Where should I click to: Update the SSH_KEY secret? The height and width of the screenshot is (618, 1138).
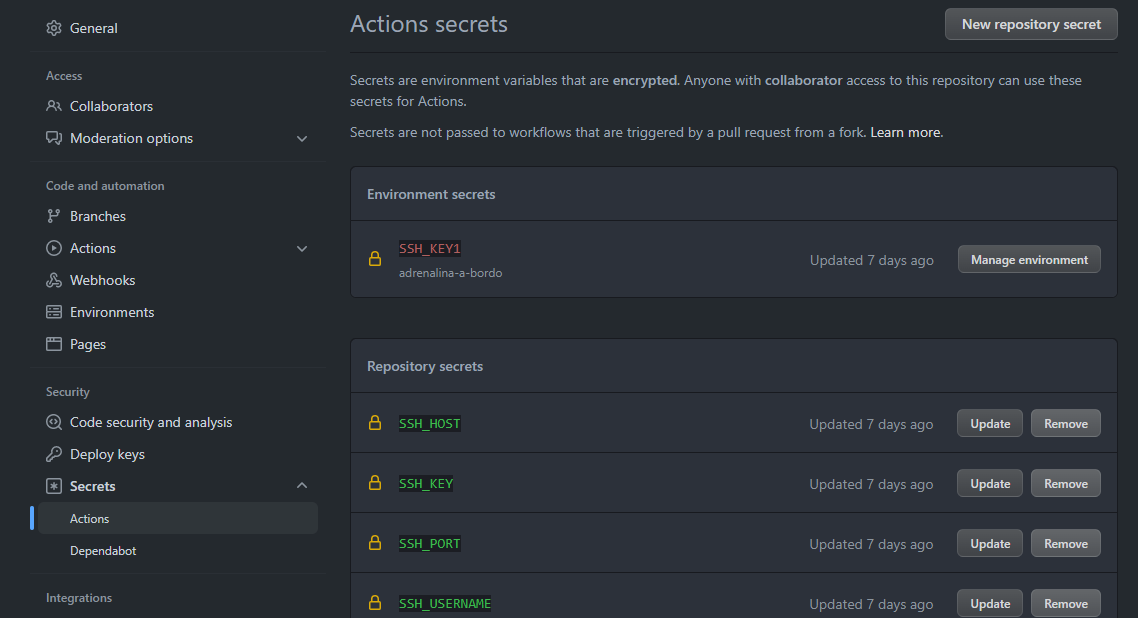coord(990,484)
